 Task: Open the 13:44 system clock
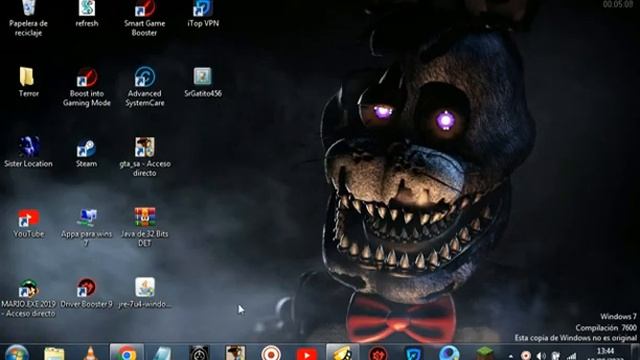pos(605,351)
